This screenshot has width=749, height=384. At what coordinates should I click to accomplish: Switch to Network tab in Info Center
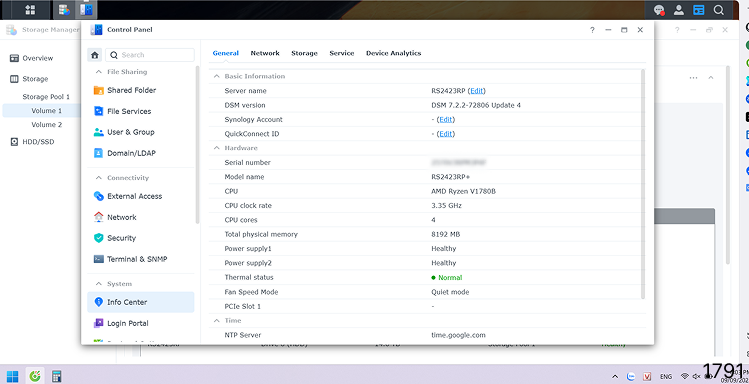(x=265, y=53)
